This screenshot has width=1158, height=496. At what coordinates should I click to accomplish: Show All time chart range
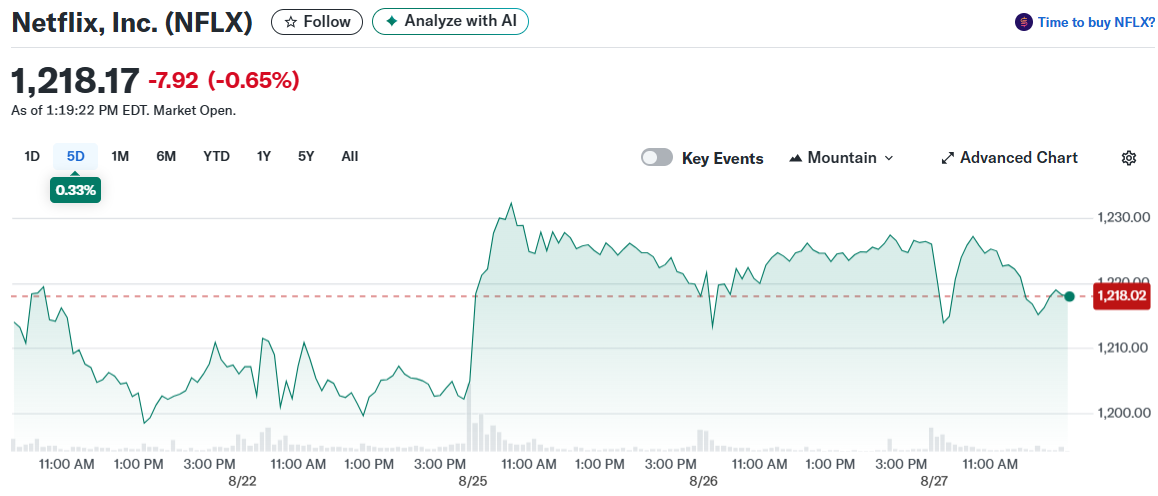click(x=350, y=156)
